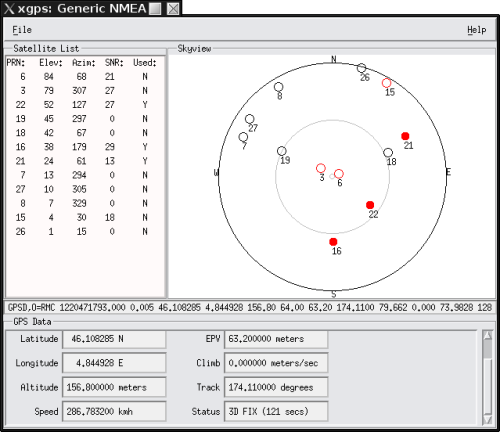The image size is (500, 432).
Task: Click satellite 26 marker in skyview
Action: tap(361, 68)
